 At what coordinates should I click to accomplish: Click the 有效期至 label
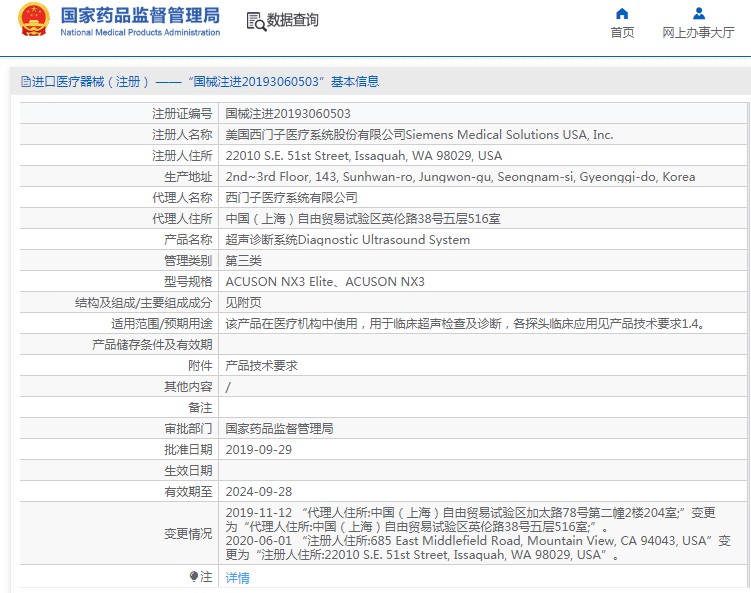point(188,491)
